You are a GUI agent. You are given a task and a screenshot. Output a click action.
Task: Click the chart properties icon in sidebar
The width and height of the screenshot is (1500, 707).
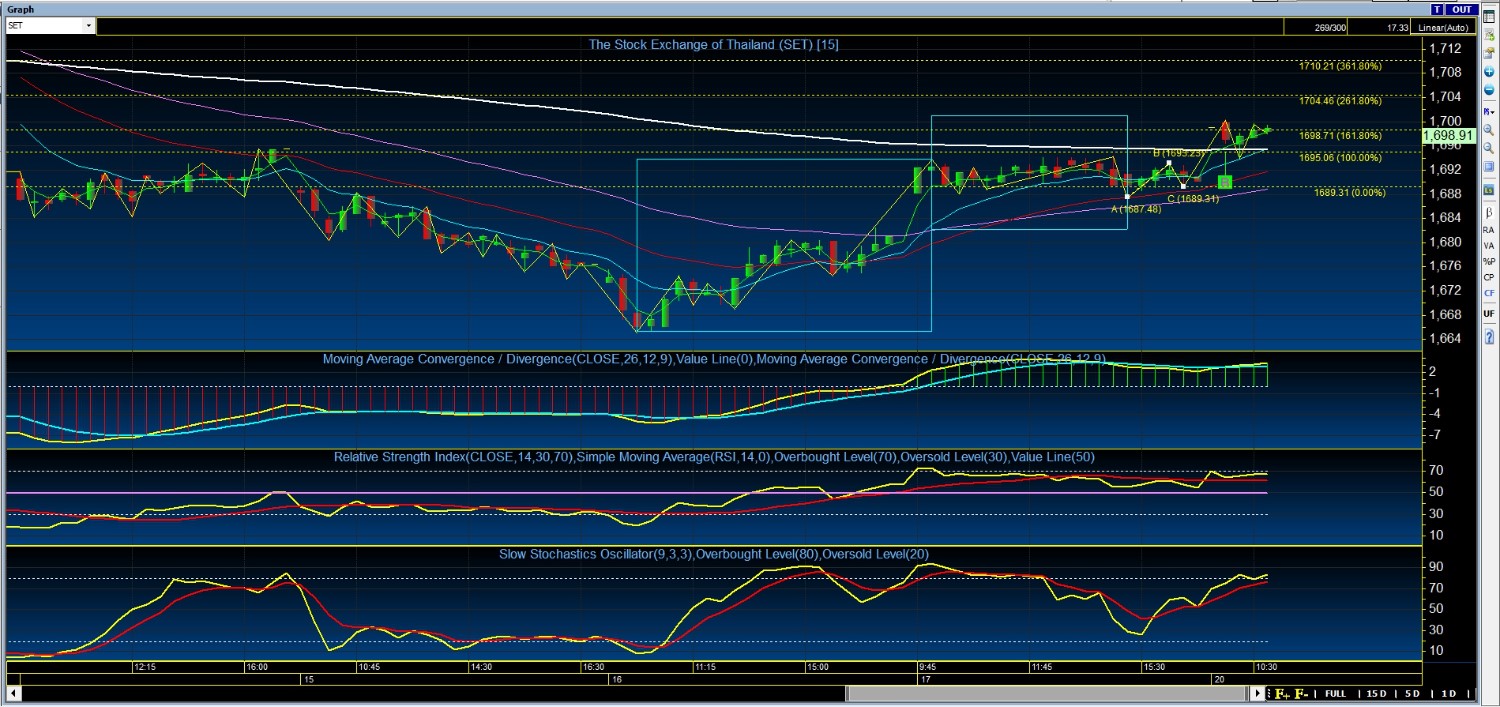(1489, 53)
